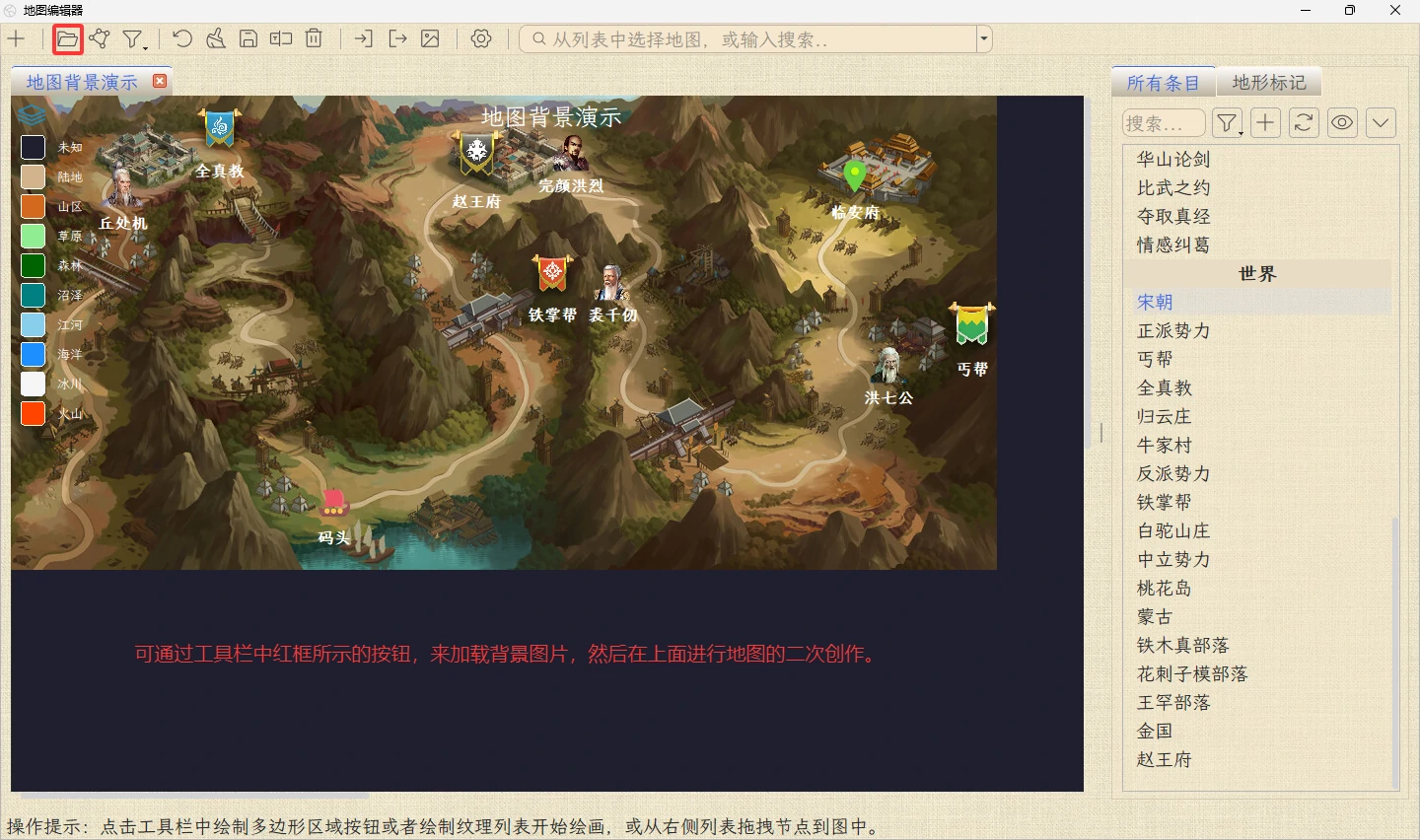Select 情感纠葛 in the list
The height and width of the screenshot is (840, 1420).
click(1257, 245)
